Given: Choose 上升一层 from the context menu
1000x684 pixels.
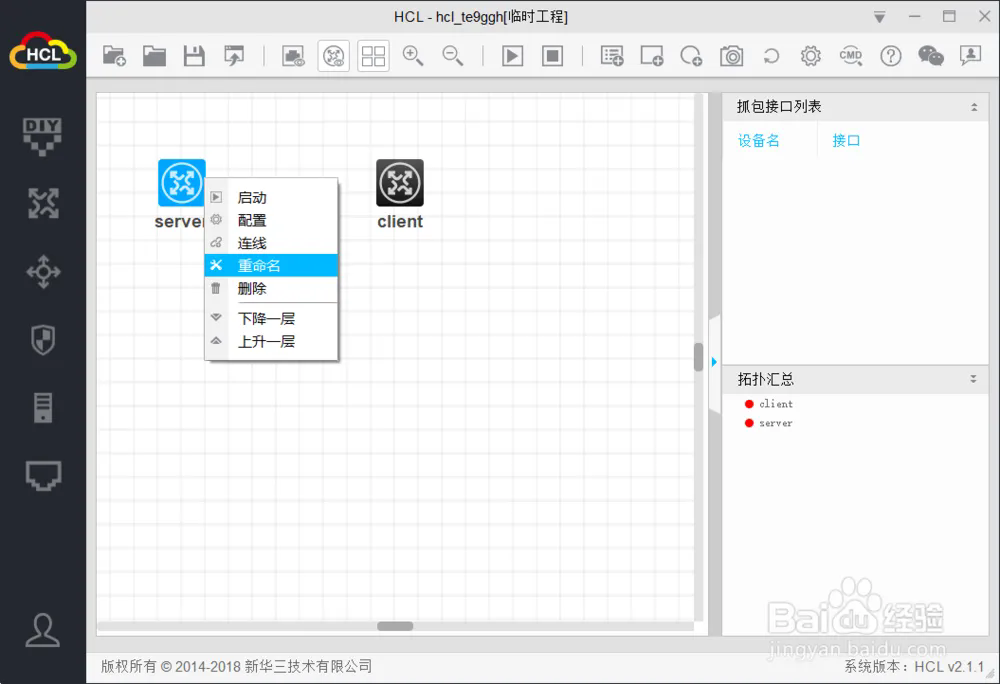Looking at the screenshot, I should [x=271, y=341].
